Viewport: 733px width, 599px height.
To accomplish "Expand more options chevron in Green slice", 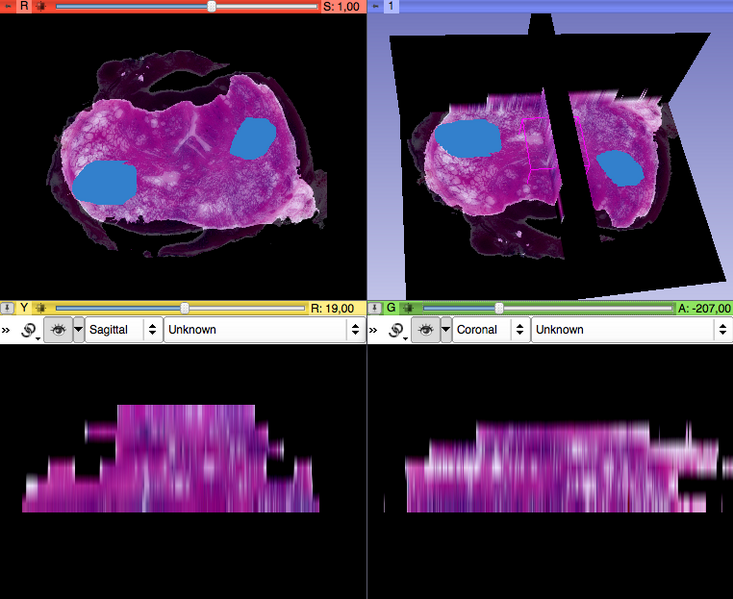I will pos(374,330).
